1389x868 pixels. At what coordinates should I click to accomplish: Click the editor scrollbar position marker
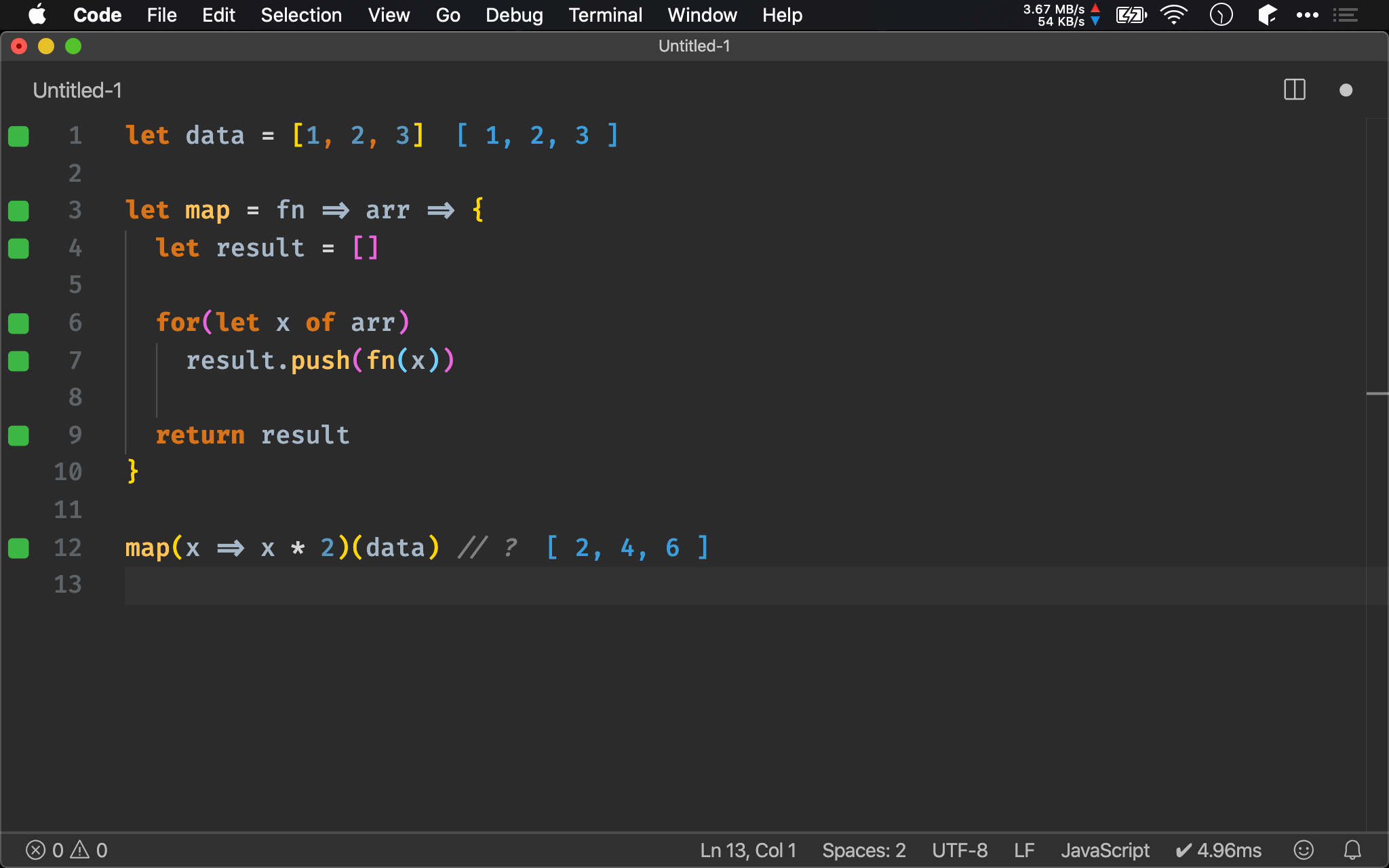tap(1377, 393)
